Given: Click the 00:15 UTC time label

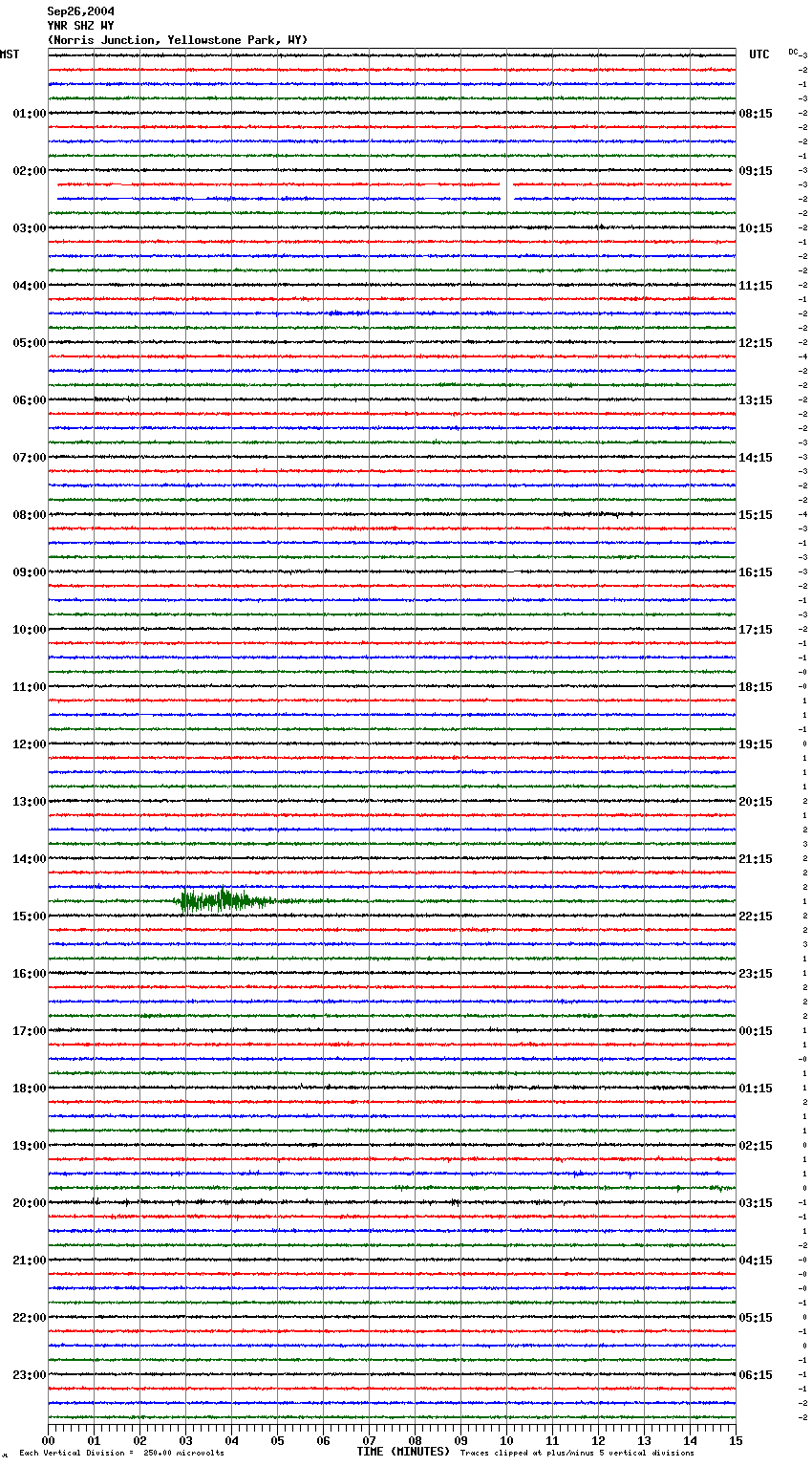Looking at the screenshot, I should pyautogui.click(x=756, y=1031).
